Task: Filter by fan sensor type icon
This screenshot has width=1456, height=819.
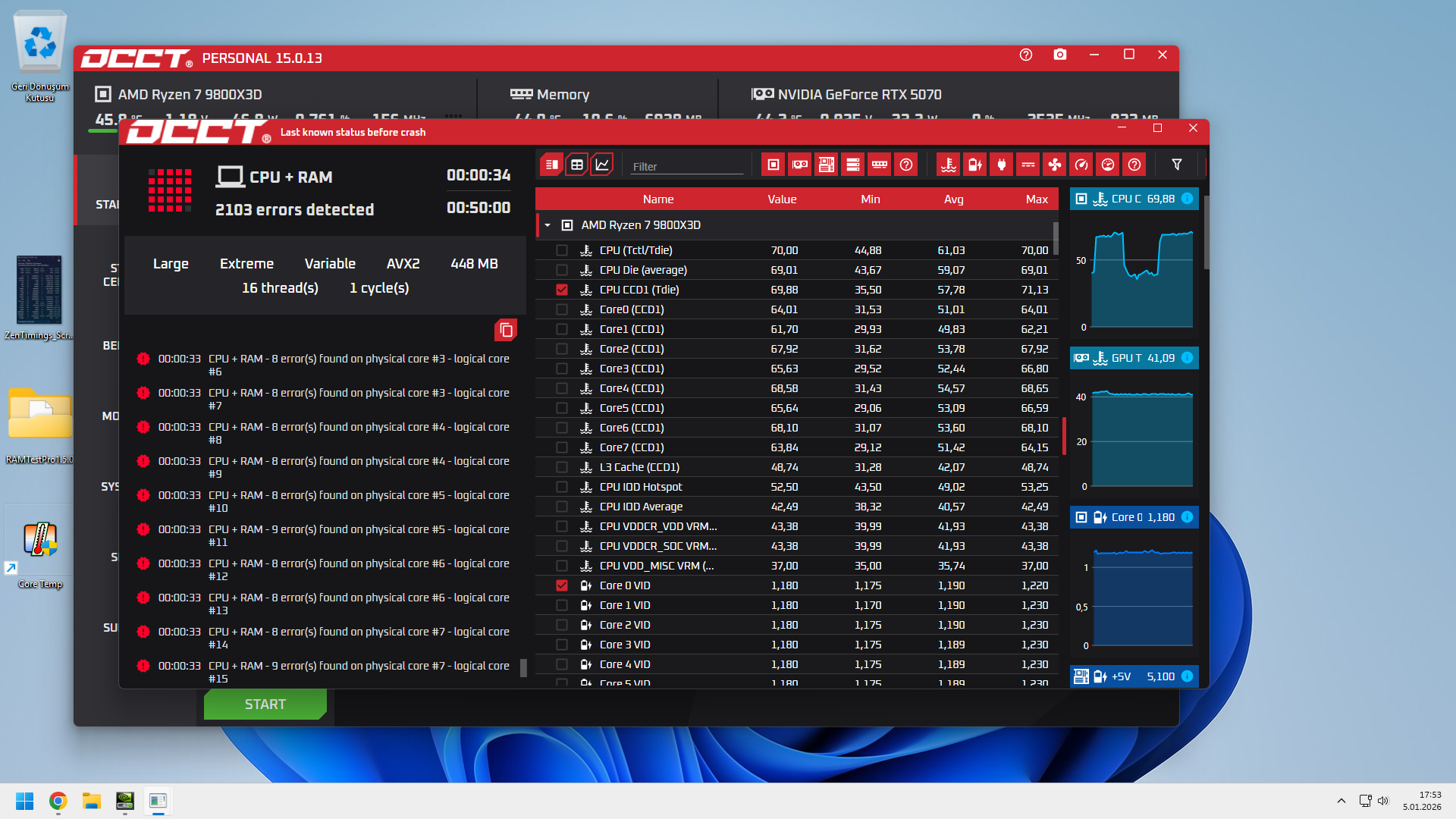Action: 1055,165
